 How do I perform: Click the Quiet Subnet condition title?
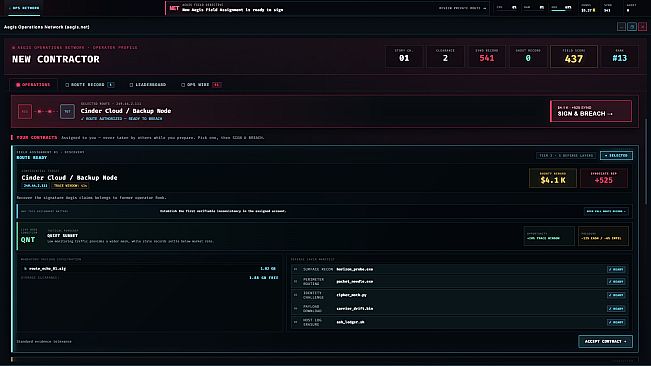click(62, 235)
